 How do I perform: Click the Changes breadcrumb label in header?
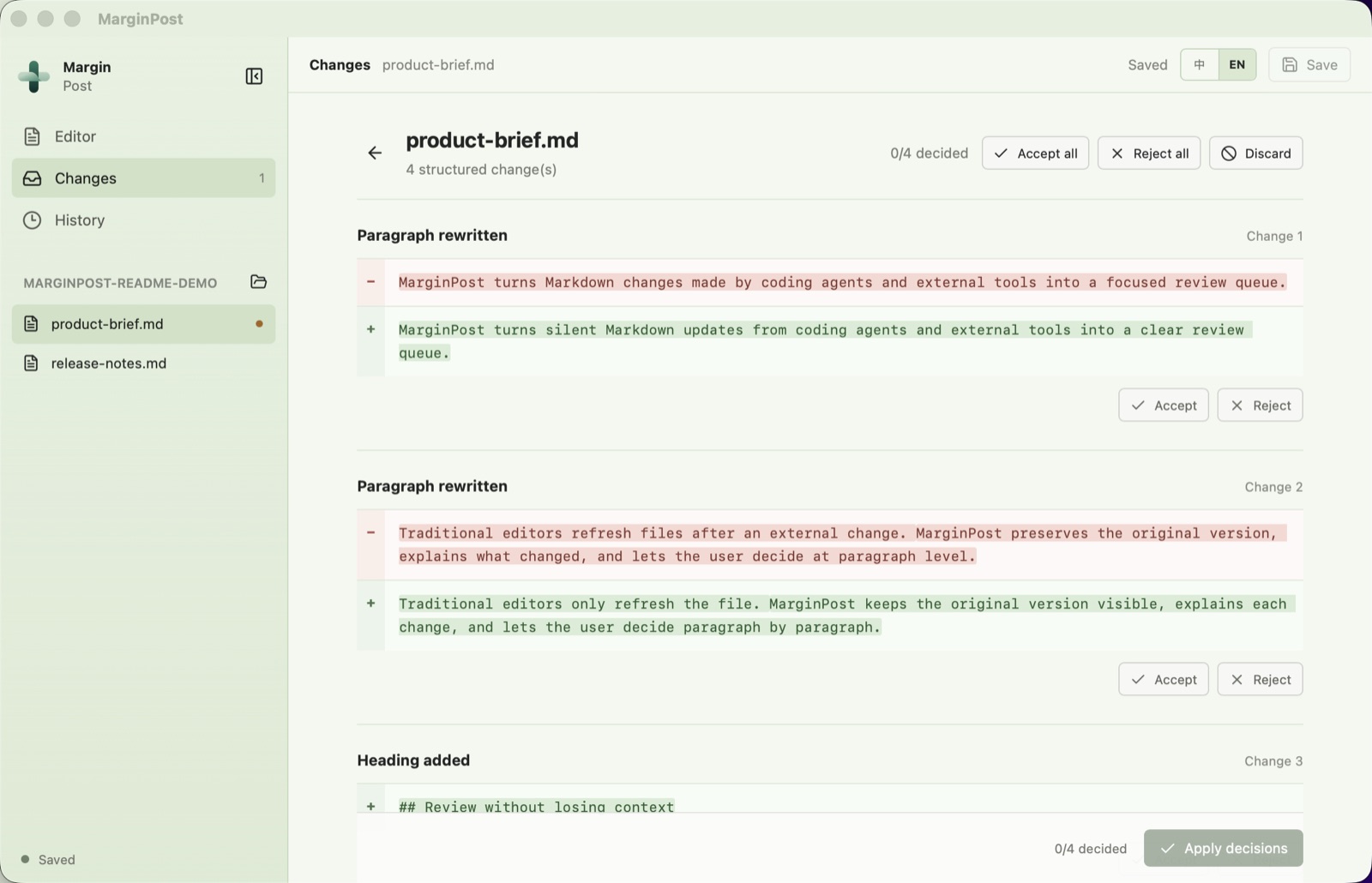(340, 65)
